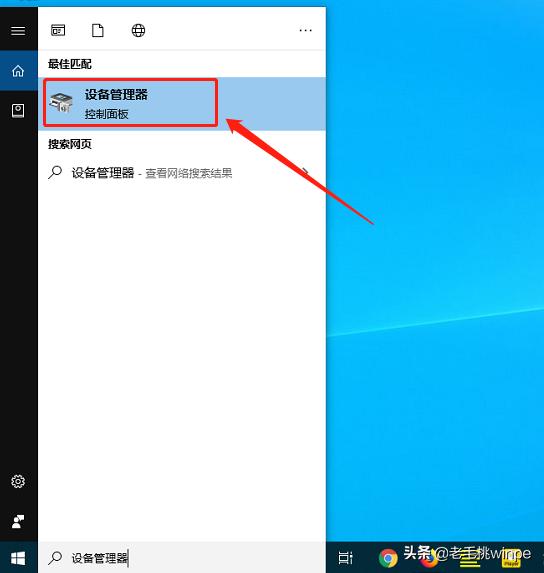
Task: Launch Google Chrome from the taskbar
Action: pyautogui.click(x=388, y=558)
